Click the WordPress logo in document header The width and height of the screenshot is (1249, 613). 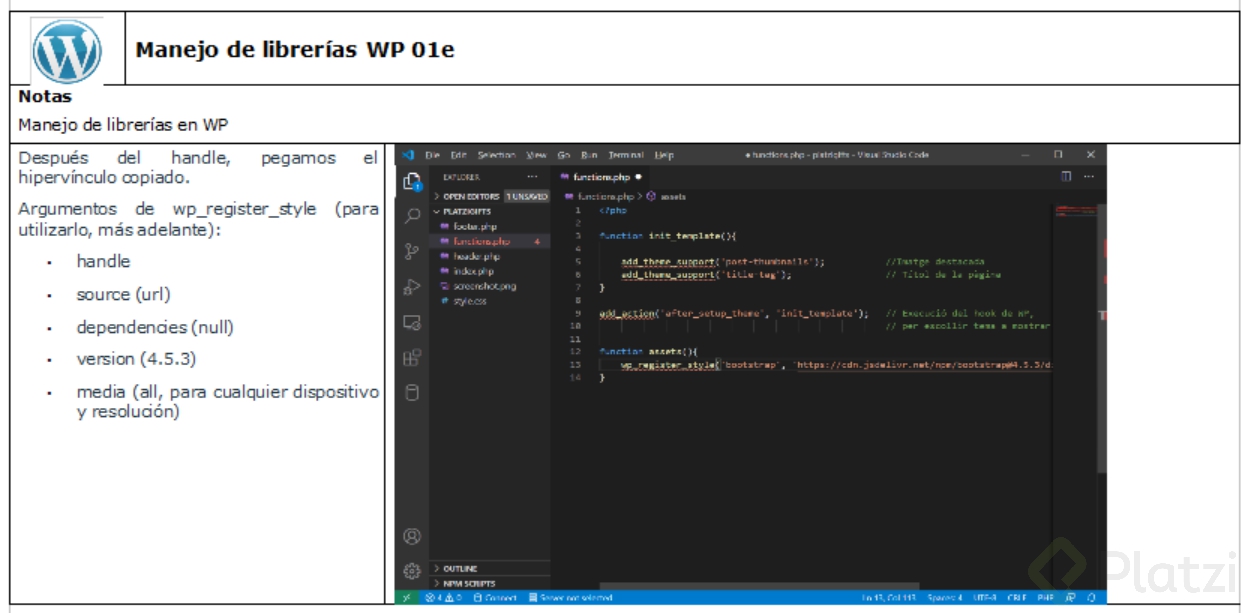click(x=67, y=49)
